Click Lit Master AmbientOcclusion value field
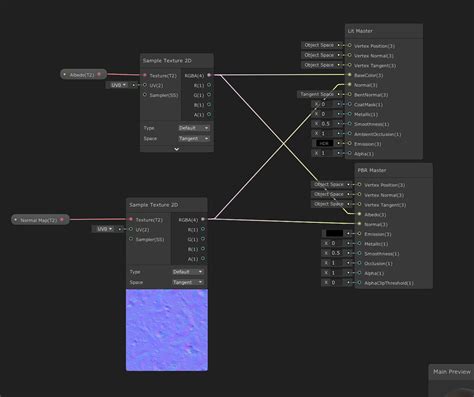The width and height of the screenshot is (474, 397). tap(328, 133)
